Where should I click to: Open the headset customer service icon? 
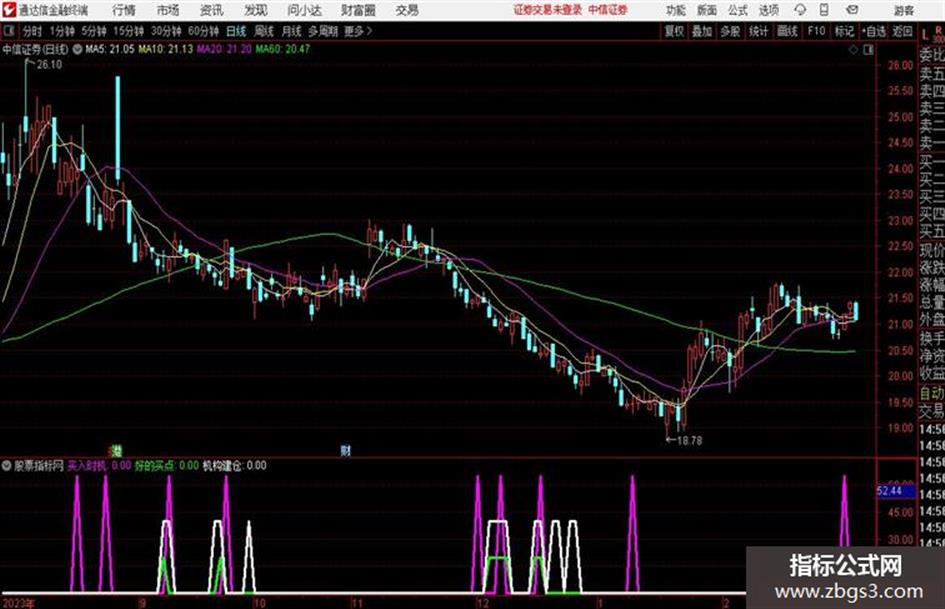(800, 10)
